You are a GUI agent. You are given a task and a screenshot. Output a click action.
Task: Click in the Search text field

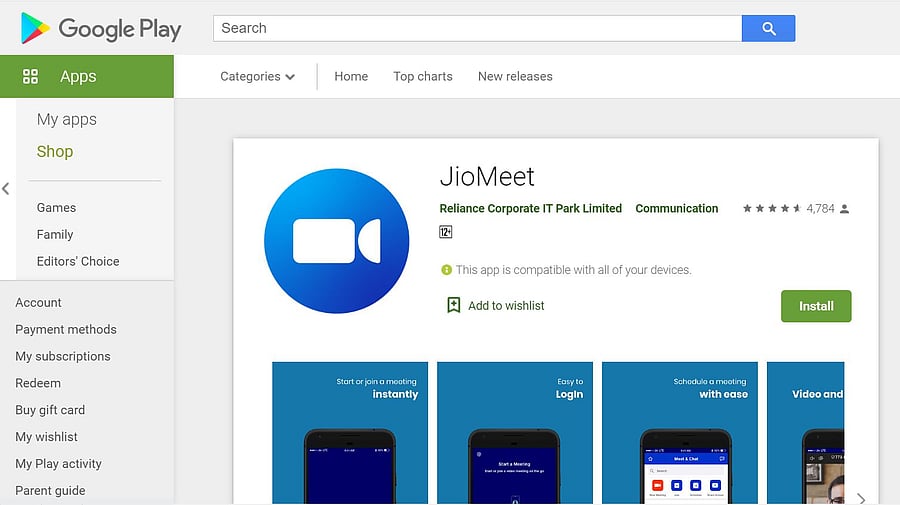[477, 29]
